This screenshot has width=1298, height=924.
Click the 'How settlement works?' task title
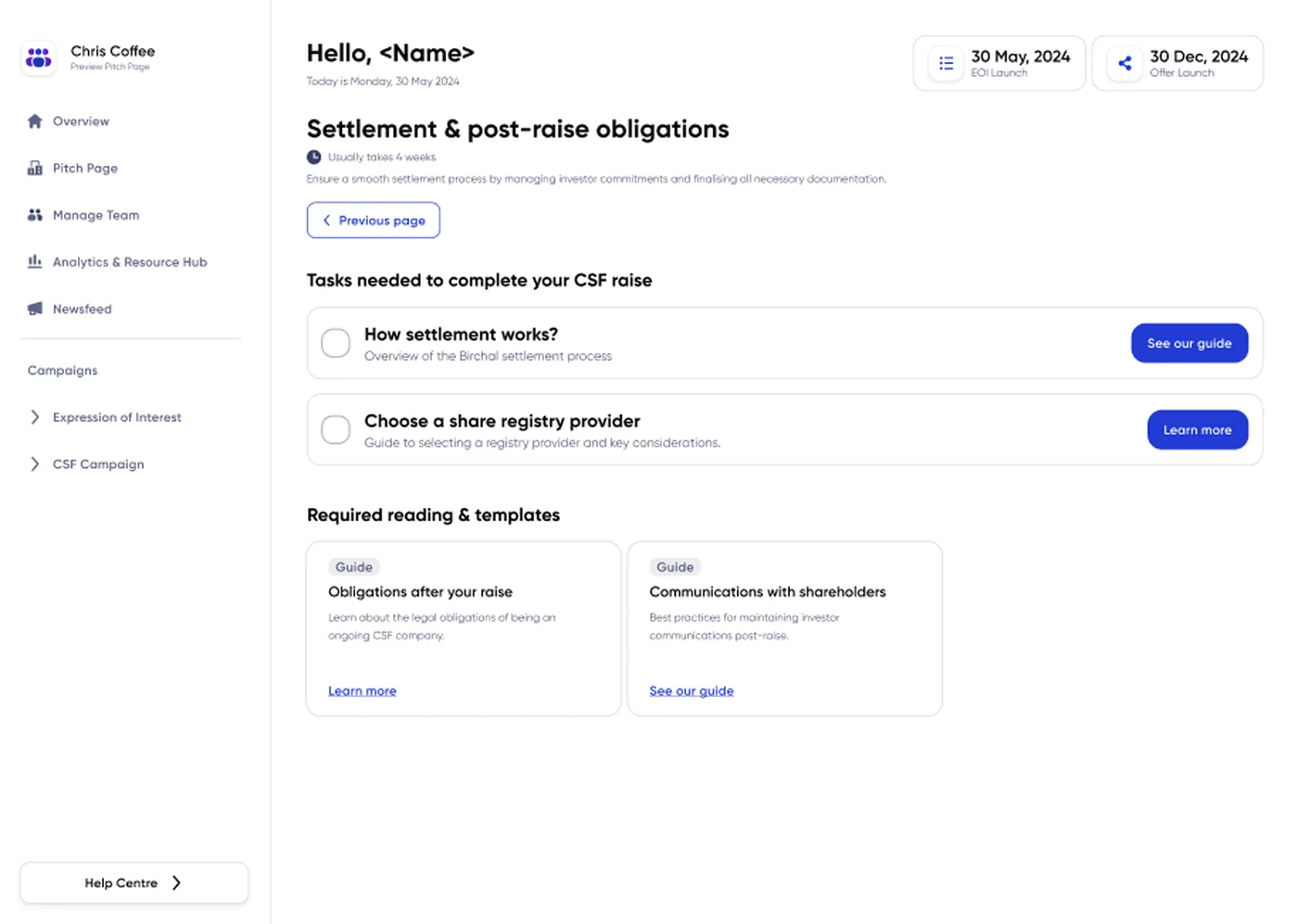pos(461,335)
